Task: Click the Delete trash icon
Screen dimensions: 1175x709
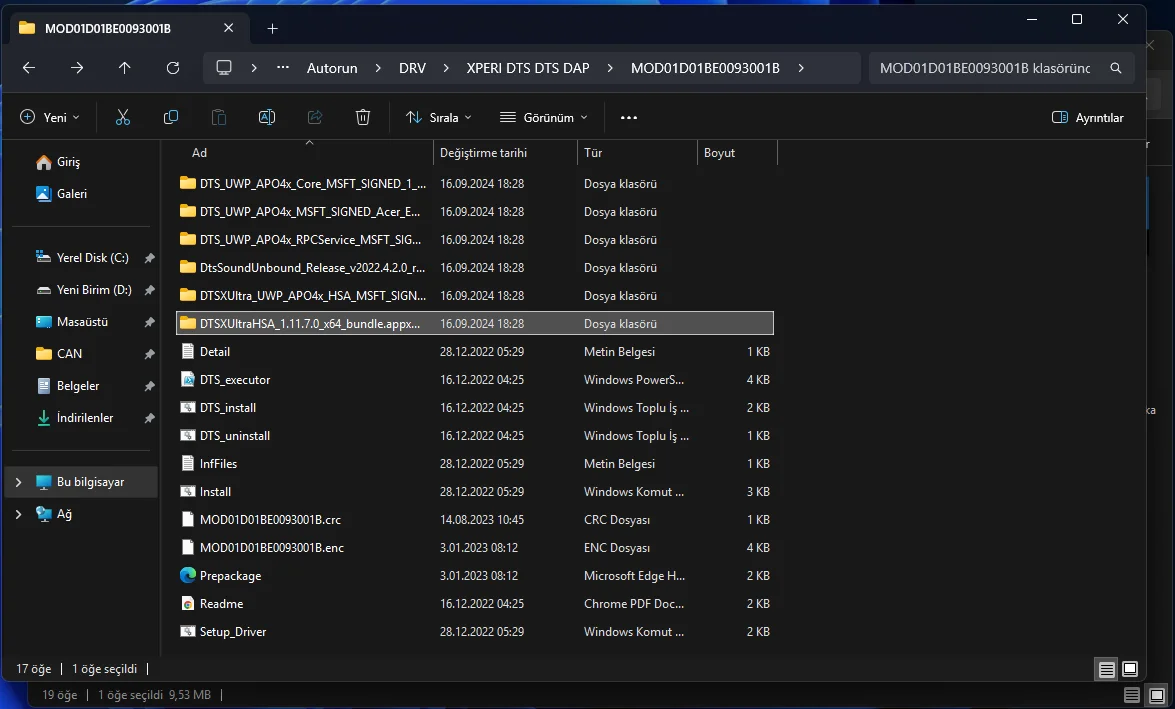Action: click(x=363, y=117)
